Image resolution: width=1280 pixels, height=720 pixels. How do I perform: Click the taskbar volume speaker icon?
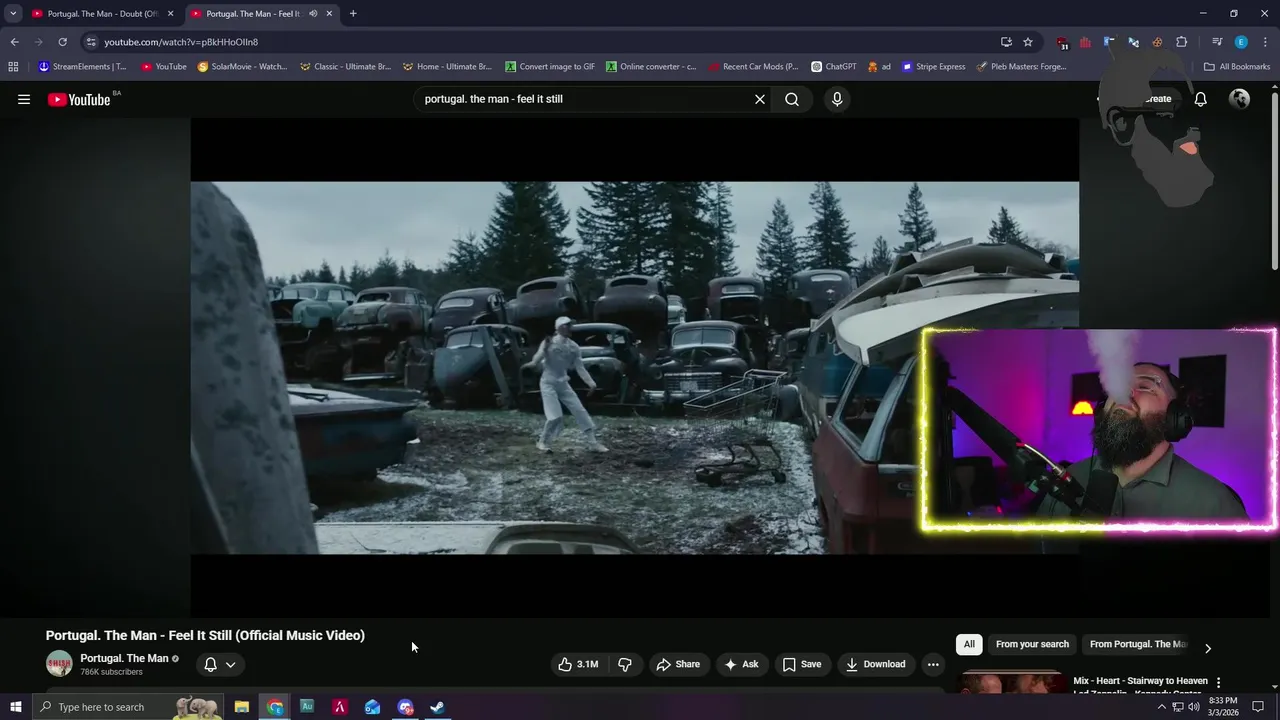pos(1194,707)
